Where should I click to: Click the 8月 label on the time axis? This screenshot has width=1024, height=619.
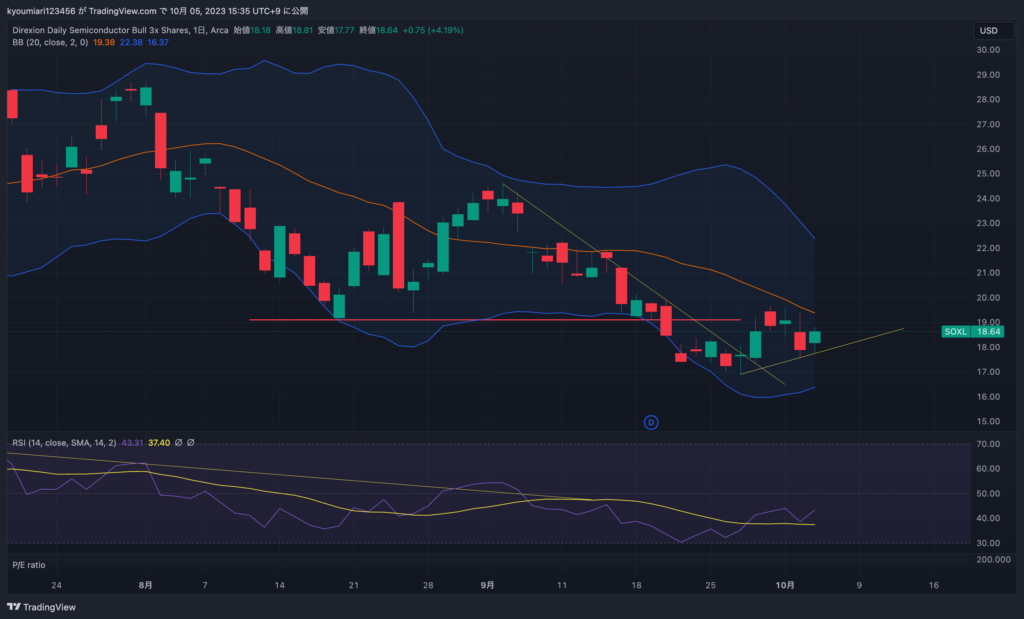click(146, 585)
